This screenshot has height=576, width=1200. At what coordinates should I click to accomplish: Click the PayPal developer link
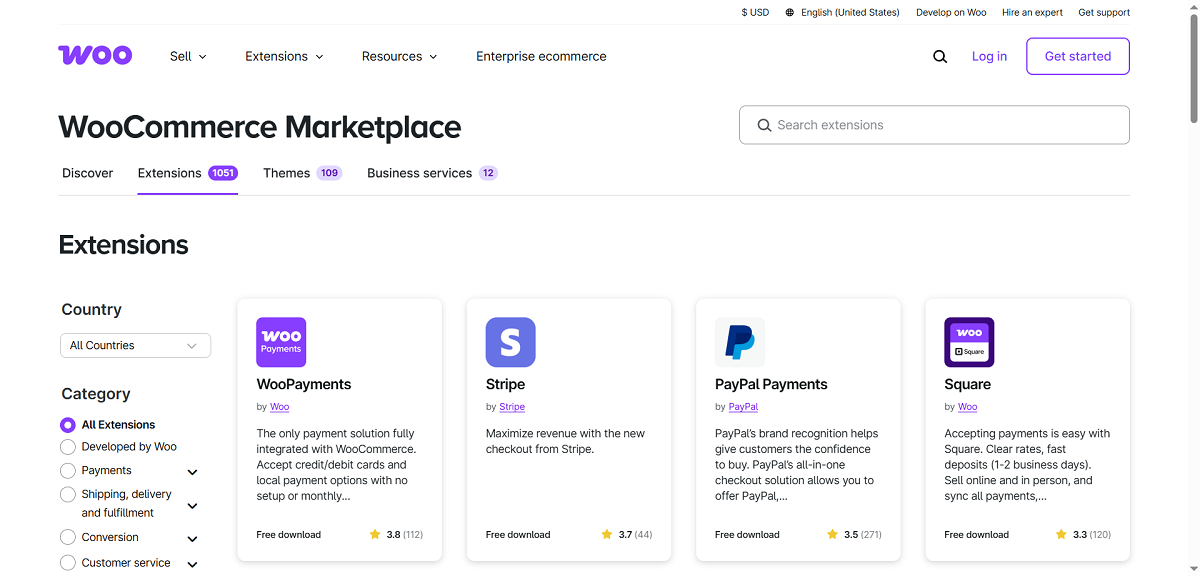coord(743,407)
